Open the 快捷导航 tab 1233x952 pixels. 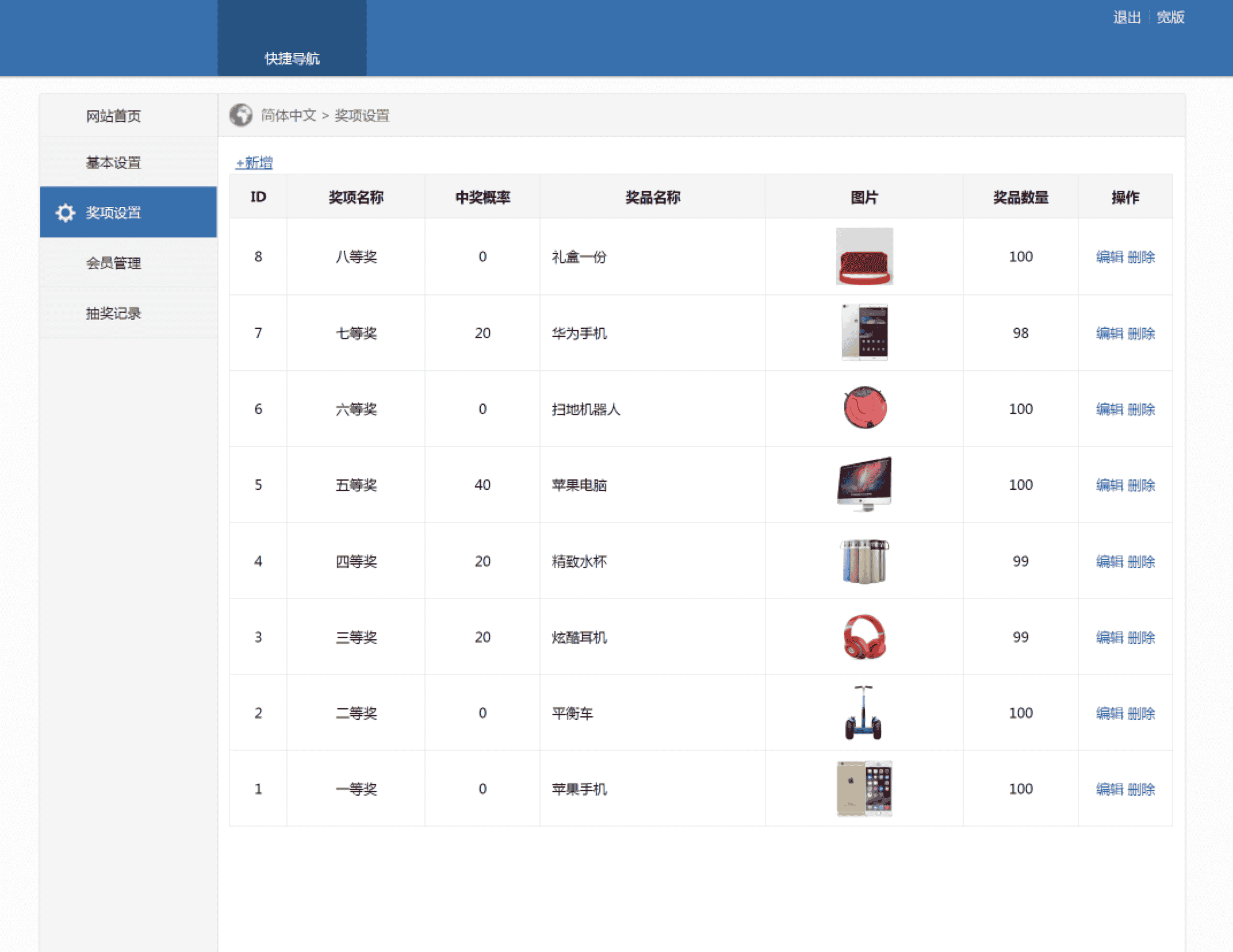click(292, 58)
